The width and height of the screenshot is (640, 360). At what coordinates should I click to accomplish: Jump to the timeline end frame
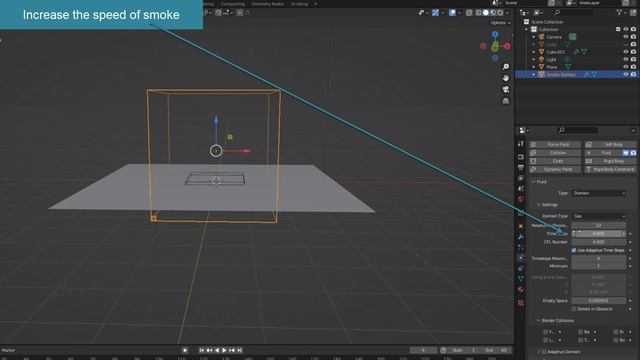click(240, 350)
